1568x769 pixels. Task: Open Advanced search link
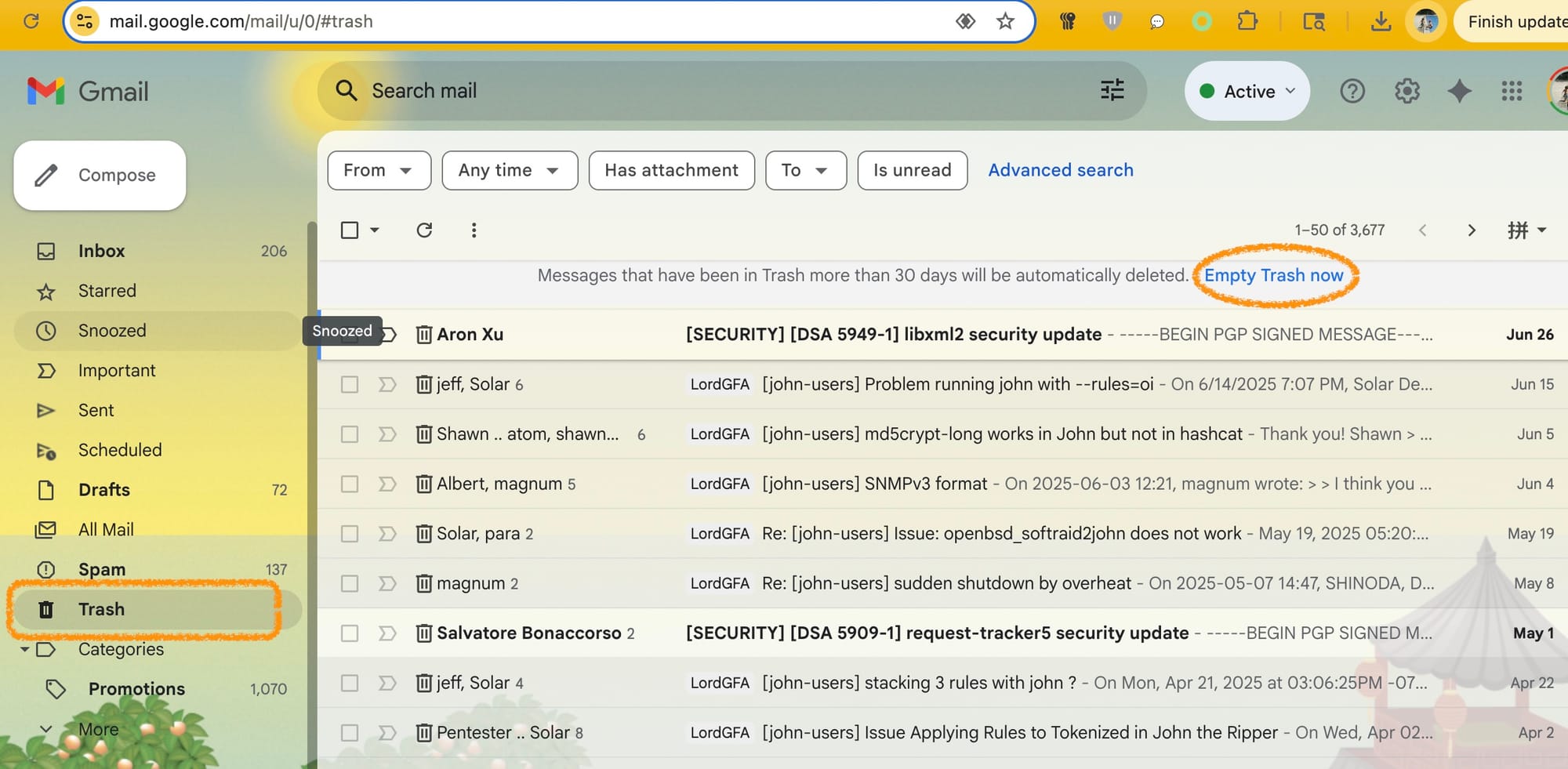tap(1061, 170)
